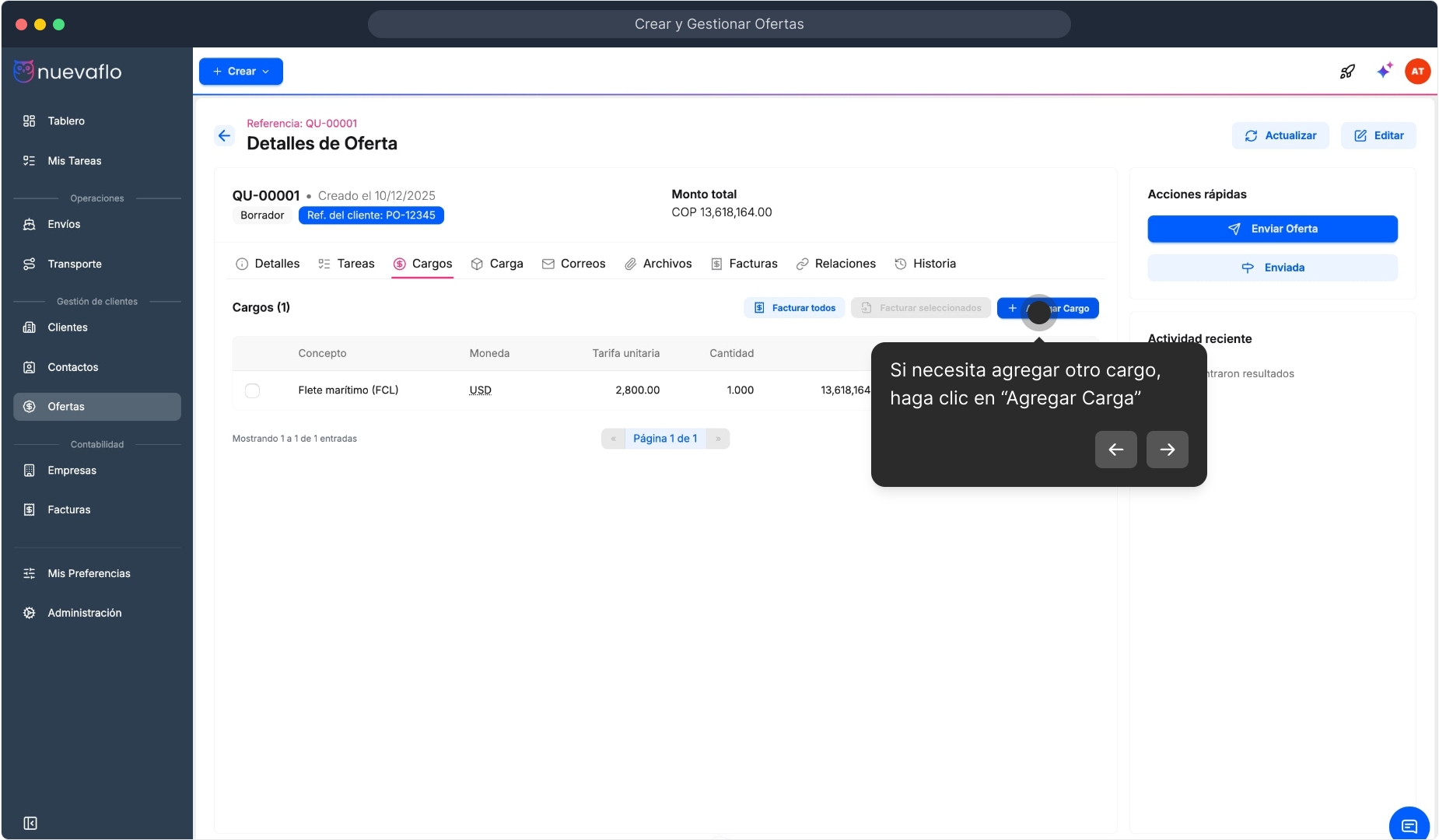Viewport: 1439px width, 840px height.
Task: Expand the Crear dropdown button
Action: pyautogui.click(x=241, y=72)
